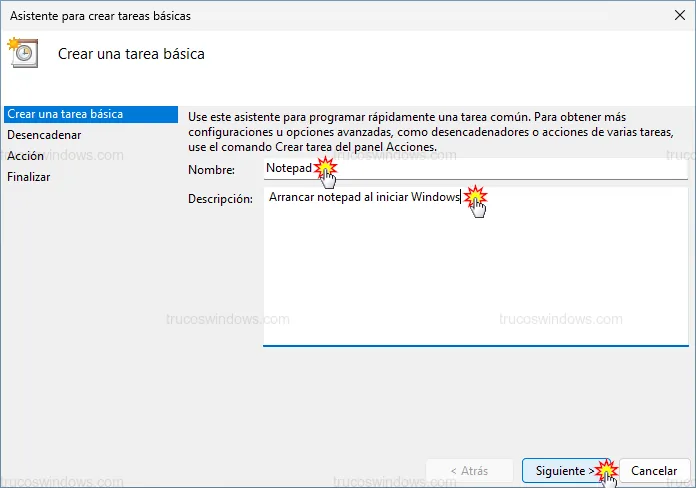Click the clock task icon in the header

23,53
